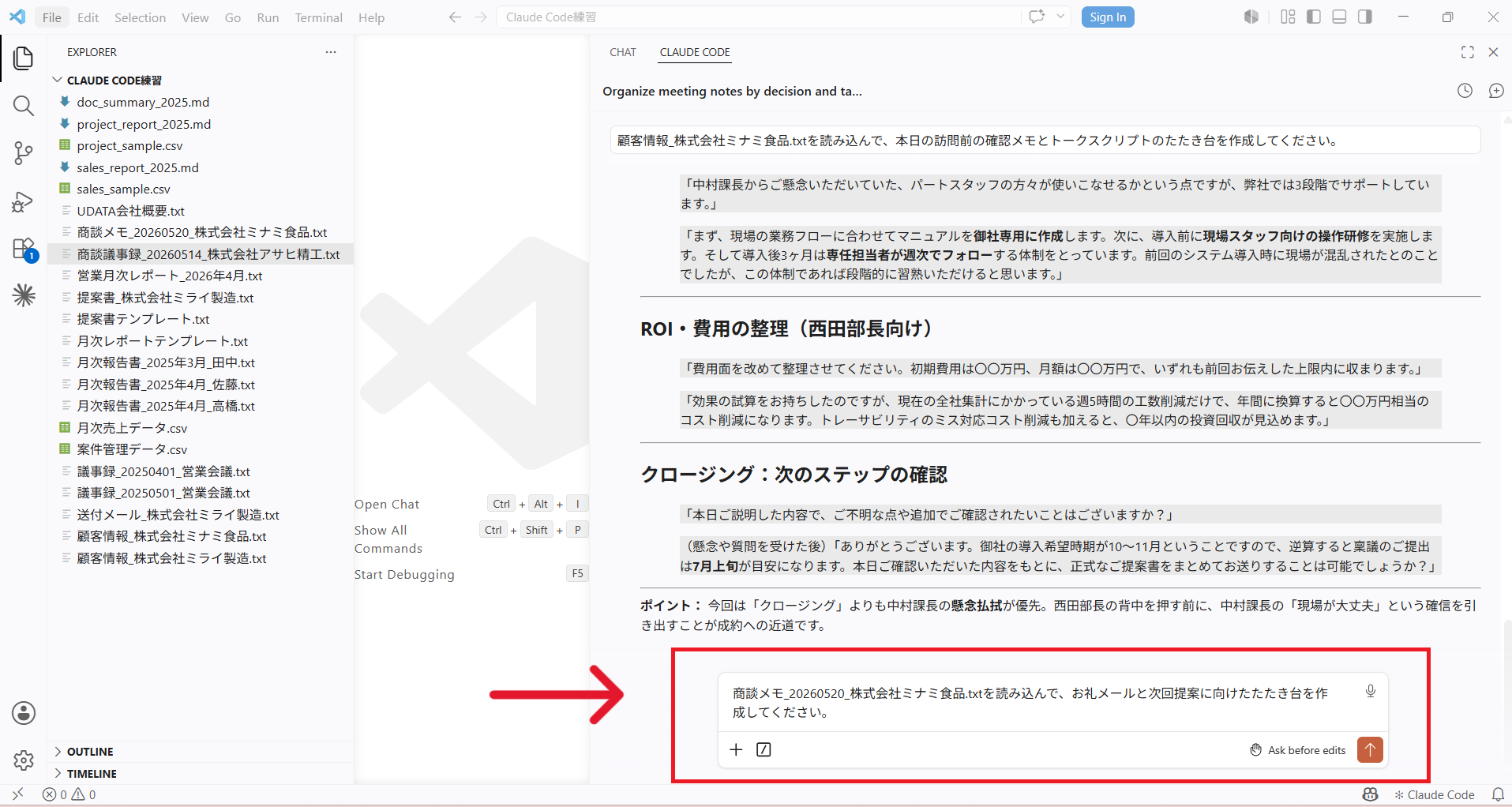Start a new Claude Code conversation
Screen dimensions: 1512x807
click(1496, 91)
